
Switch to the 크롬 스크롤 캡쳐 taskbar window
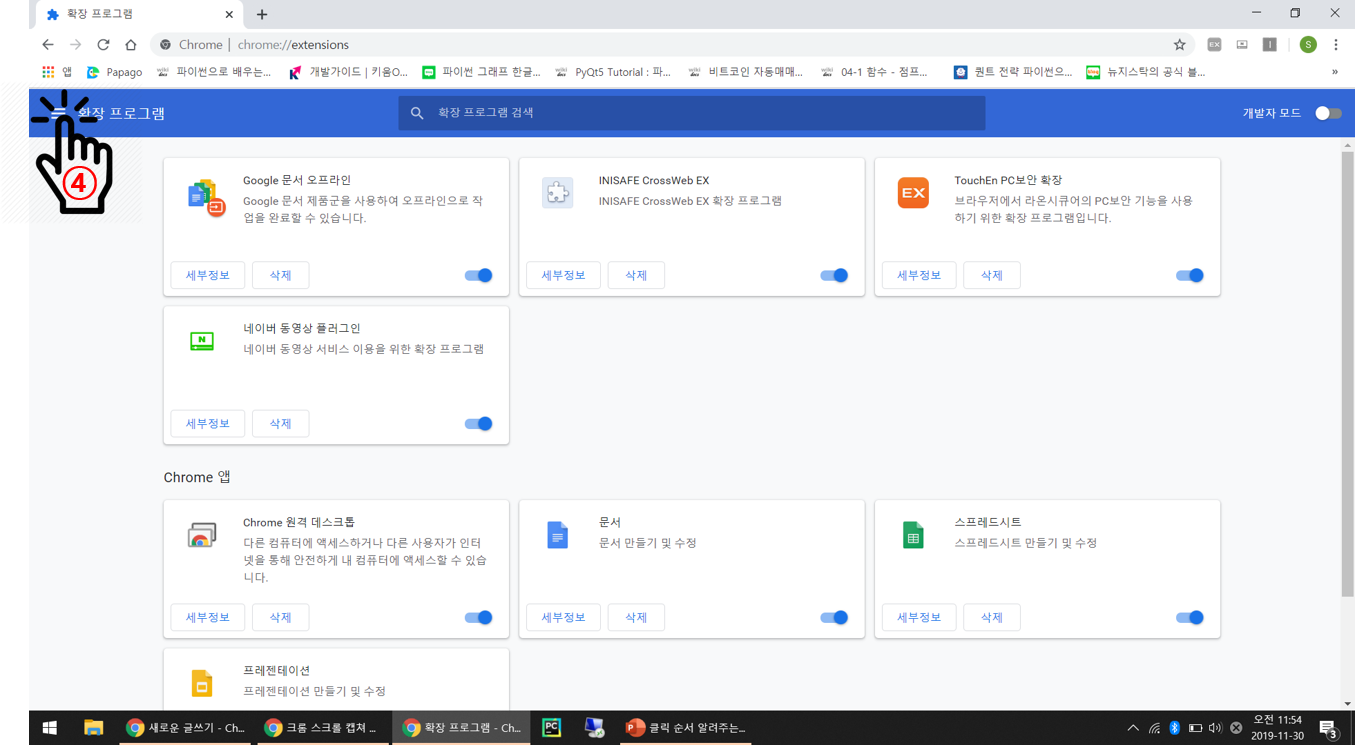(323, 728)
